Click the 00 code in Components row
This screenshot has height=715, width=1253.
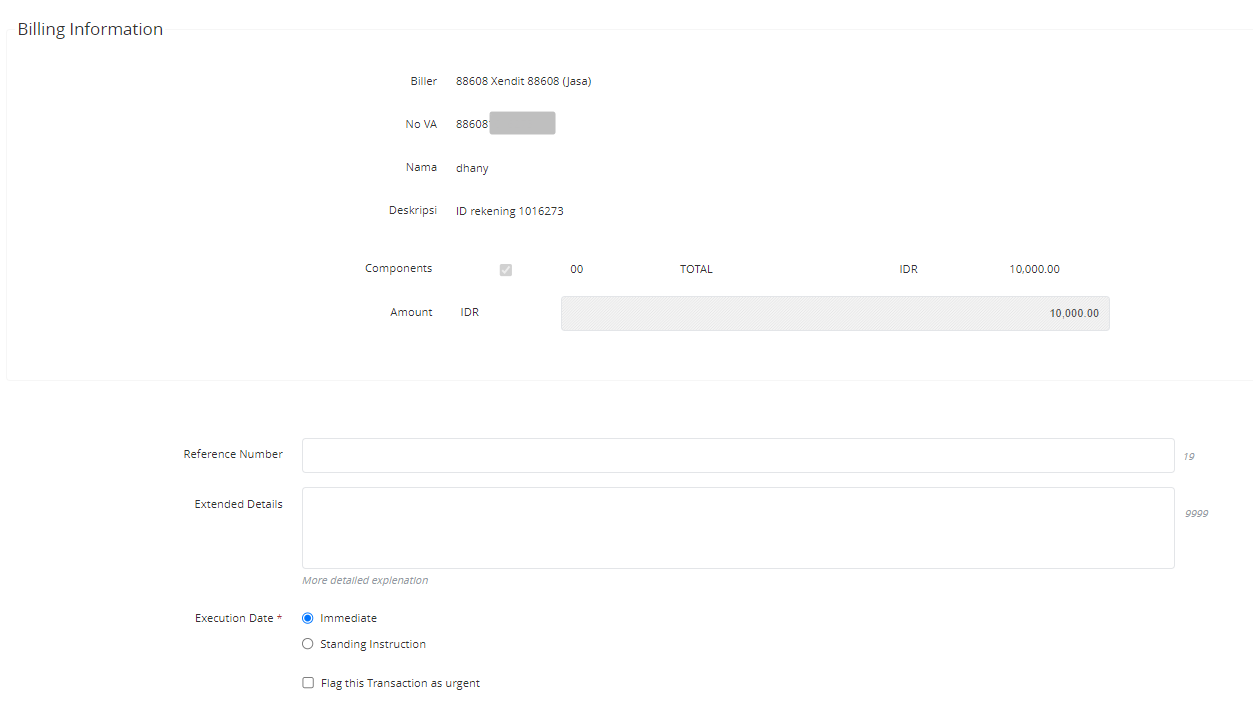coord(576,269)
